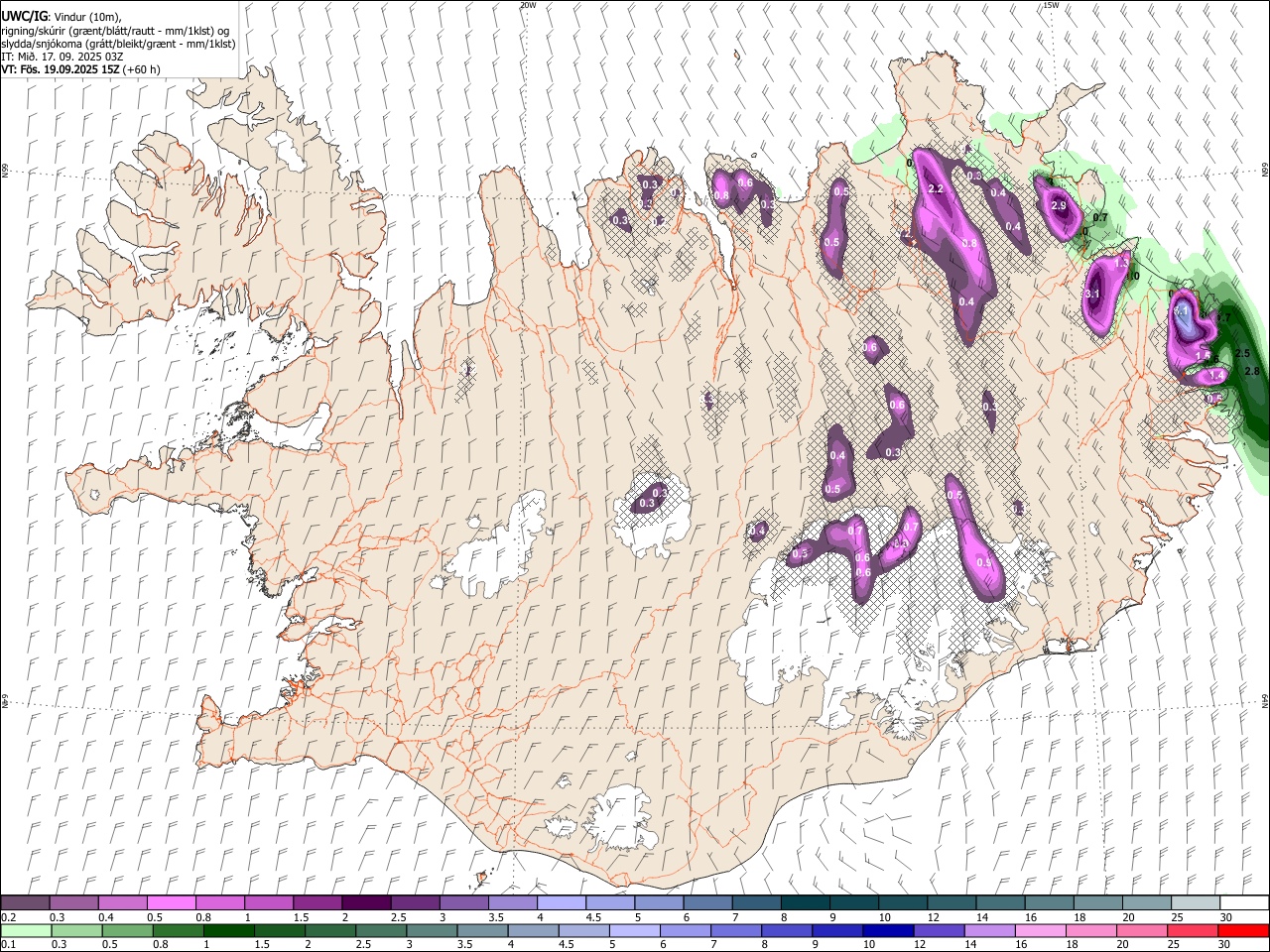Select the palest green 0.1 swatch in rain legend
1270x952 pixels.
click(26, 930)
